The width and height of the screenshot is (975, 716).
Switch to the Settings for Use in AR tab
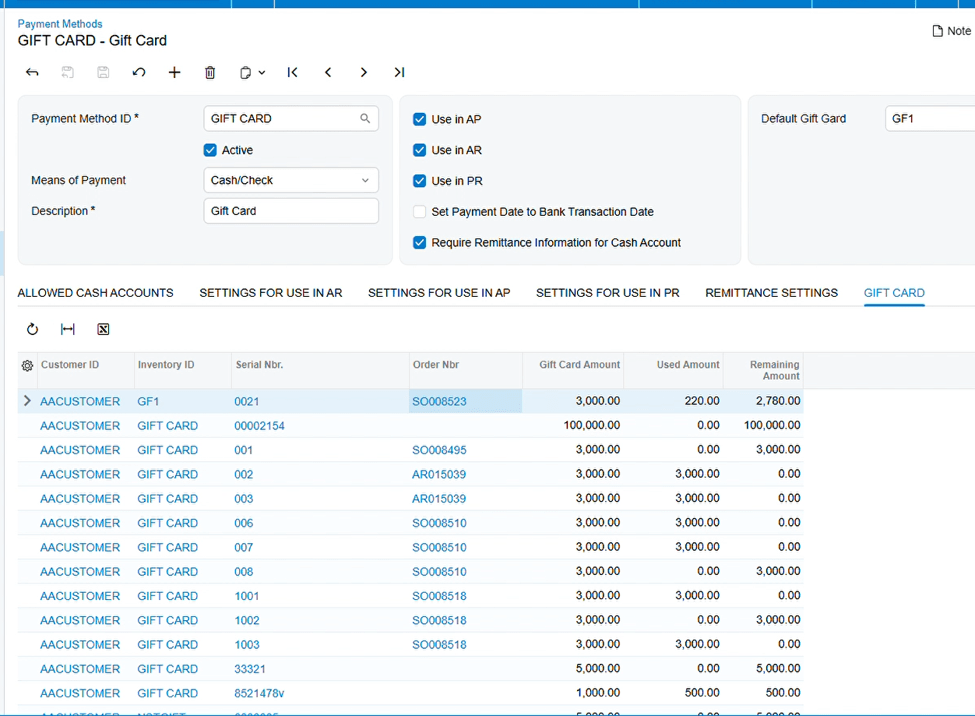click(270, 293)
